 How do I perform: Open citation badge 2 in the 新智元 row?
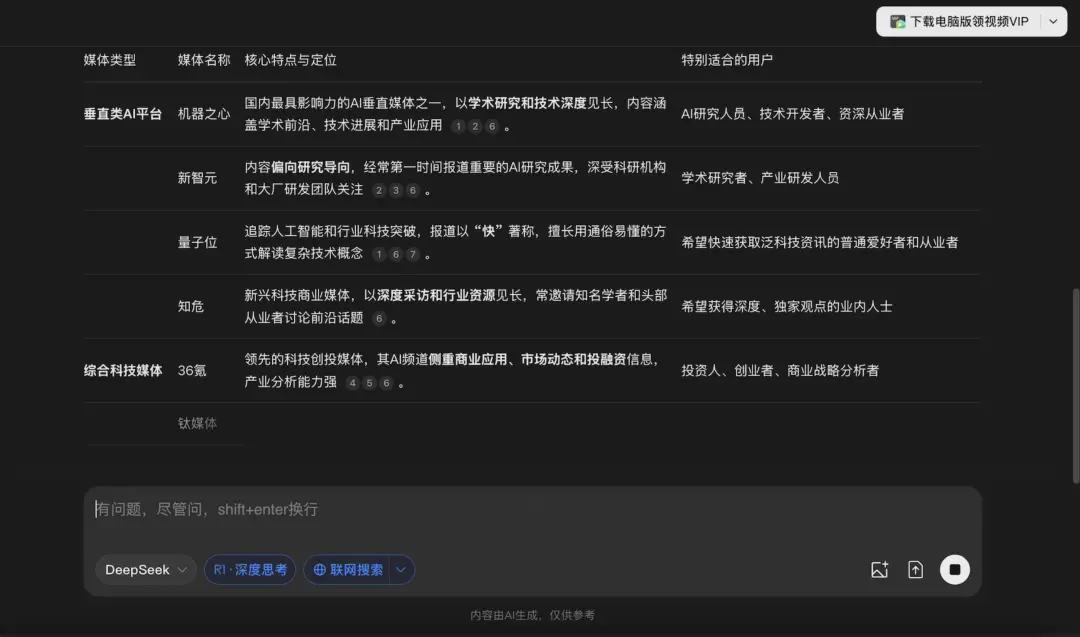(x=378, y=190)
